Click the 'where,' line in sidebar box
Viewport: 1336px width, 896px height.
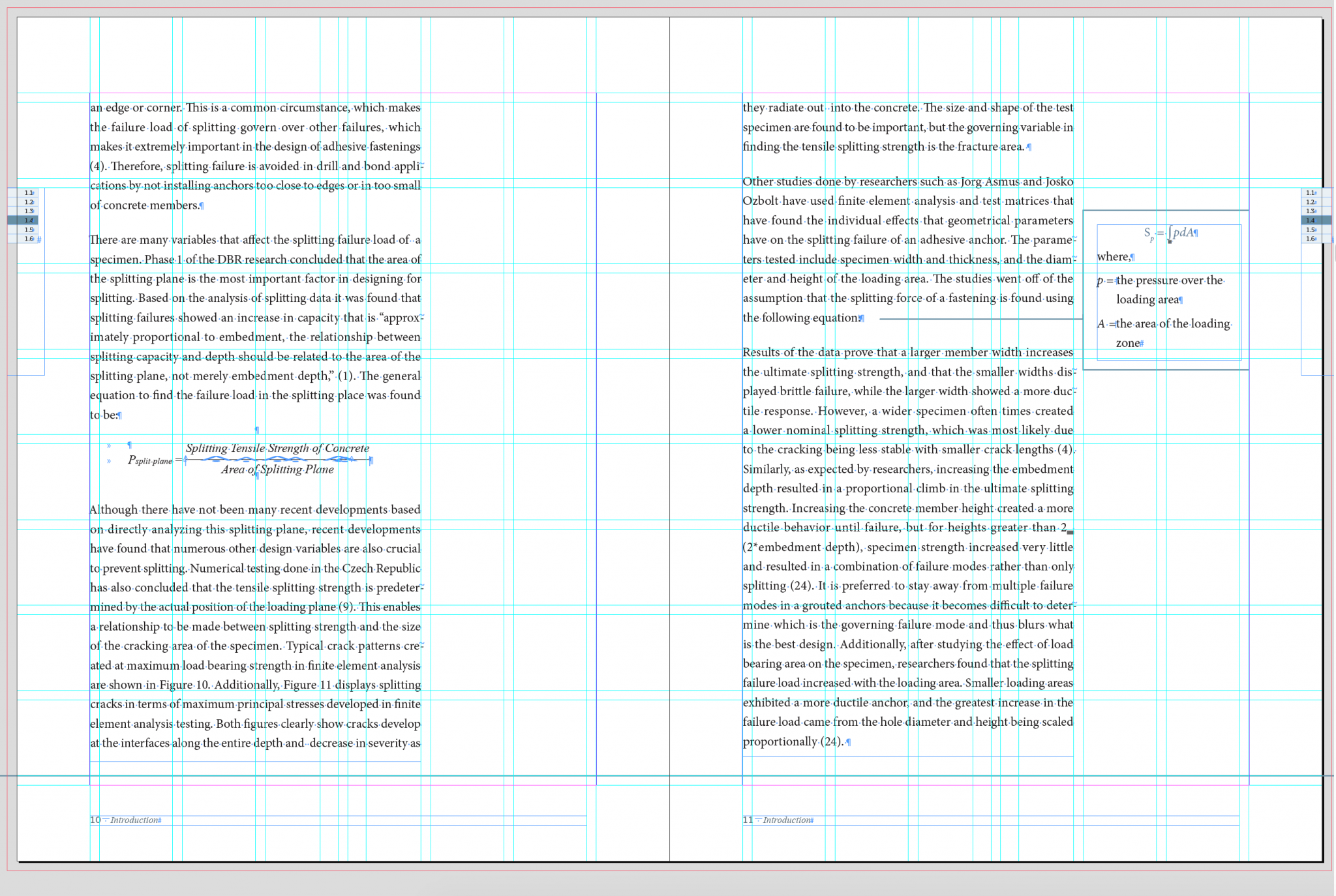tap(1114, 257)
